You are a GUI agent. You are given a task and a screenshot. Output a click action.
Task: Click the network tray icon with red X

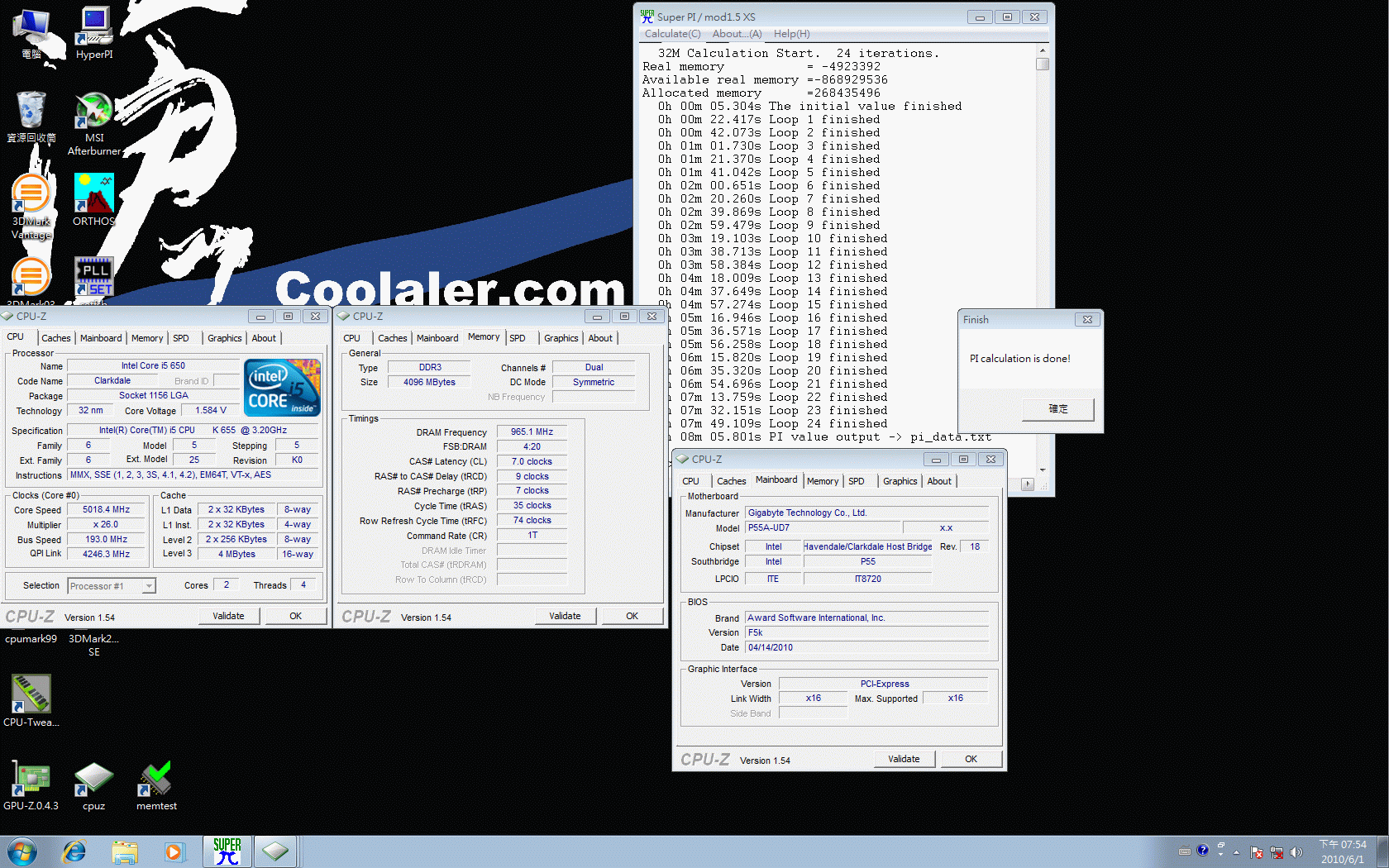click(x=1277, y=851)
